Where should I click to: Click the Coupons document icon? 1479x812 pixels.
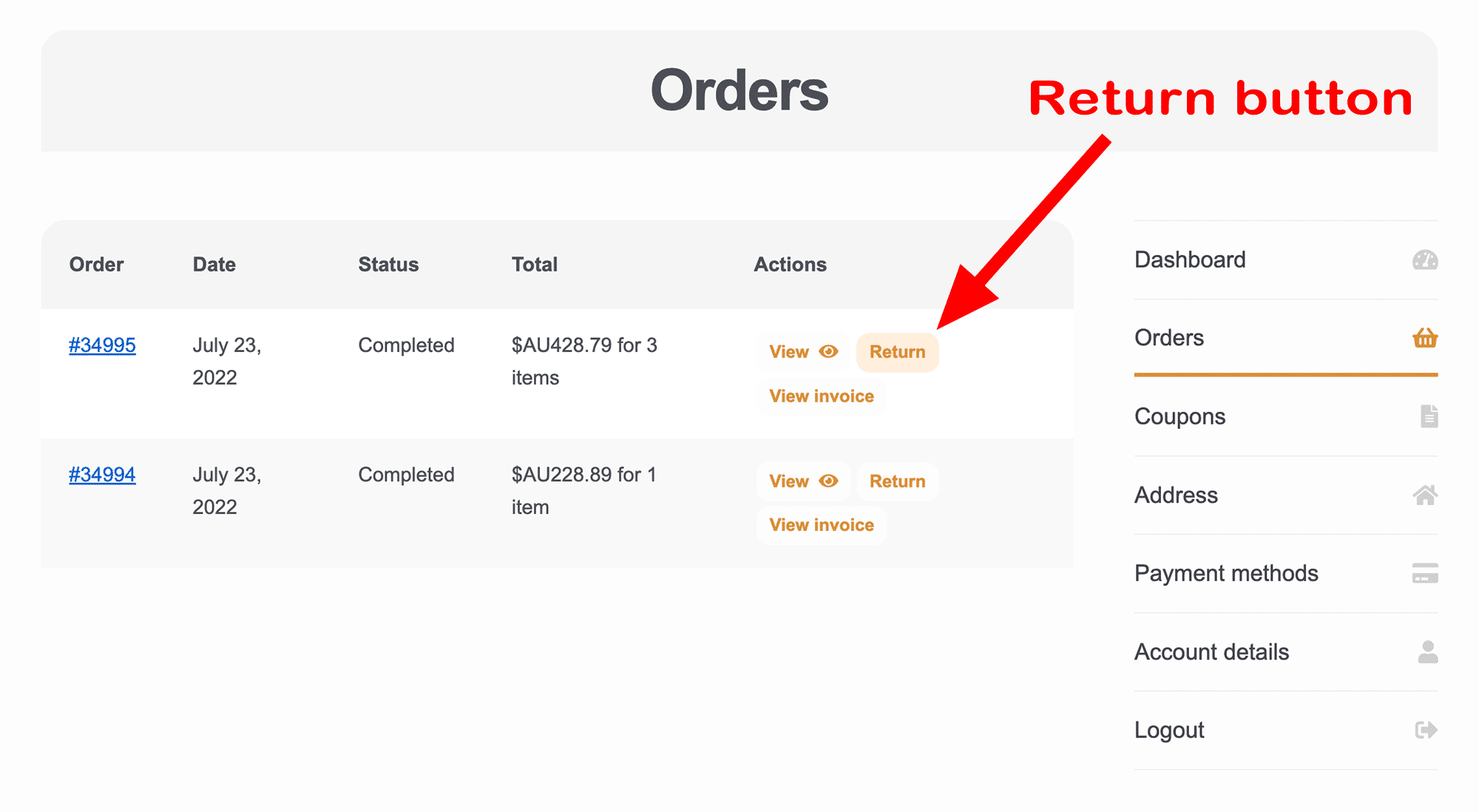(1429, 416)
